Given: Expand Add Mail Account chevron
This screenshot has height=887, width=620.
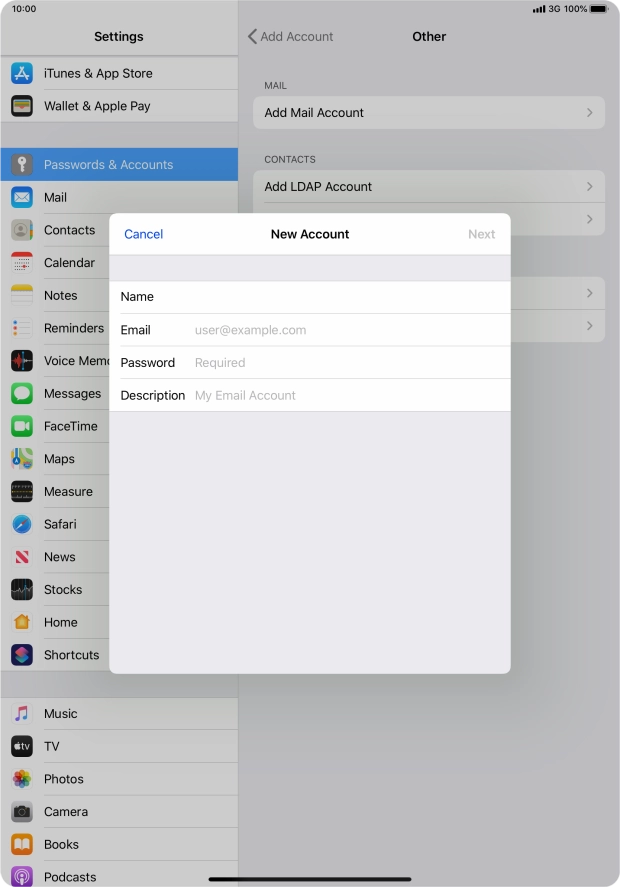Looking at the screenshot, I should [x=590, y=113].
